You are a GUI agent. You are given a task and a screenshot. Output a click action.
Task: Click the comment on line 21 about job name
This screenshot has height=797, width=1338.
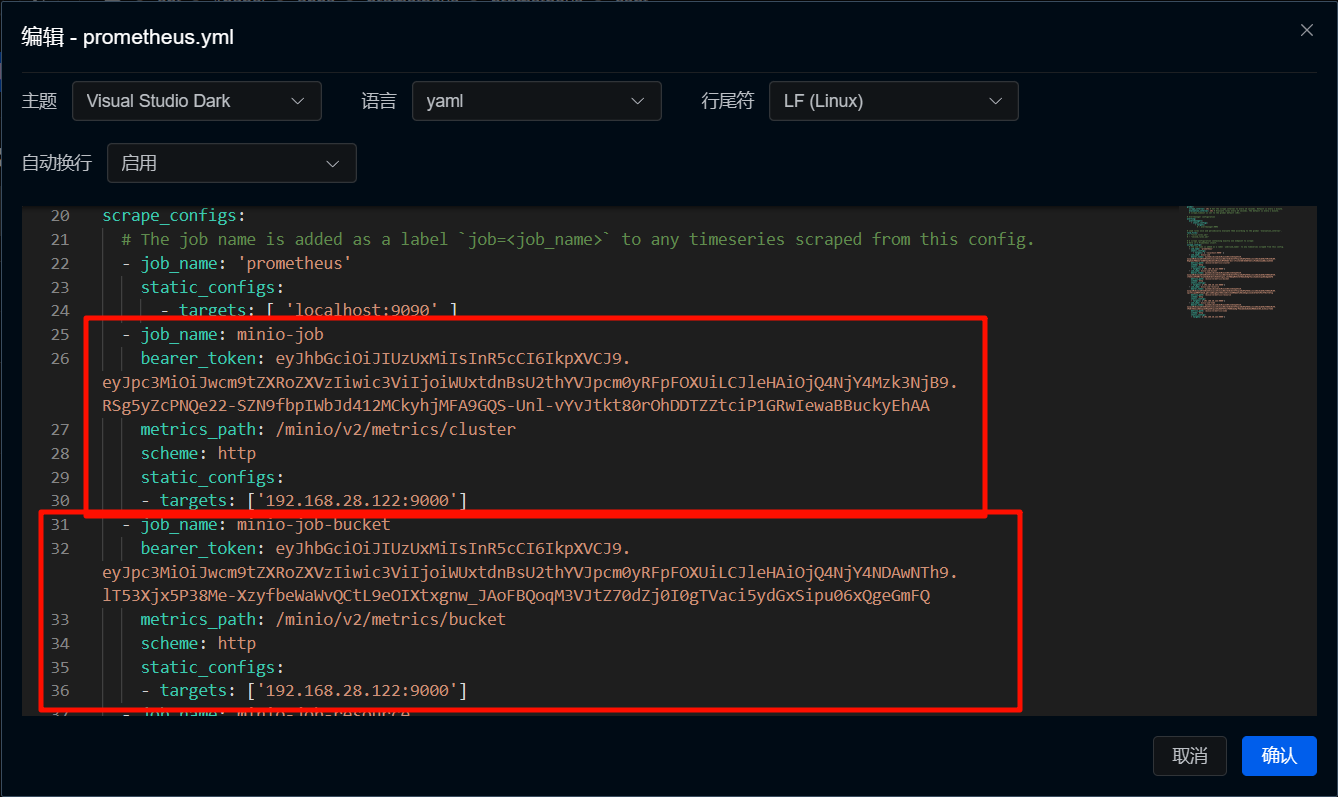[578, 239]
